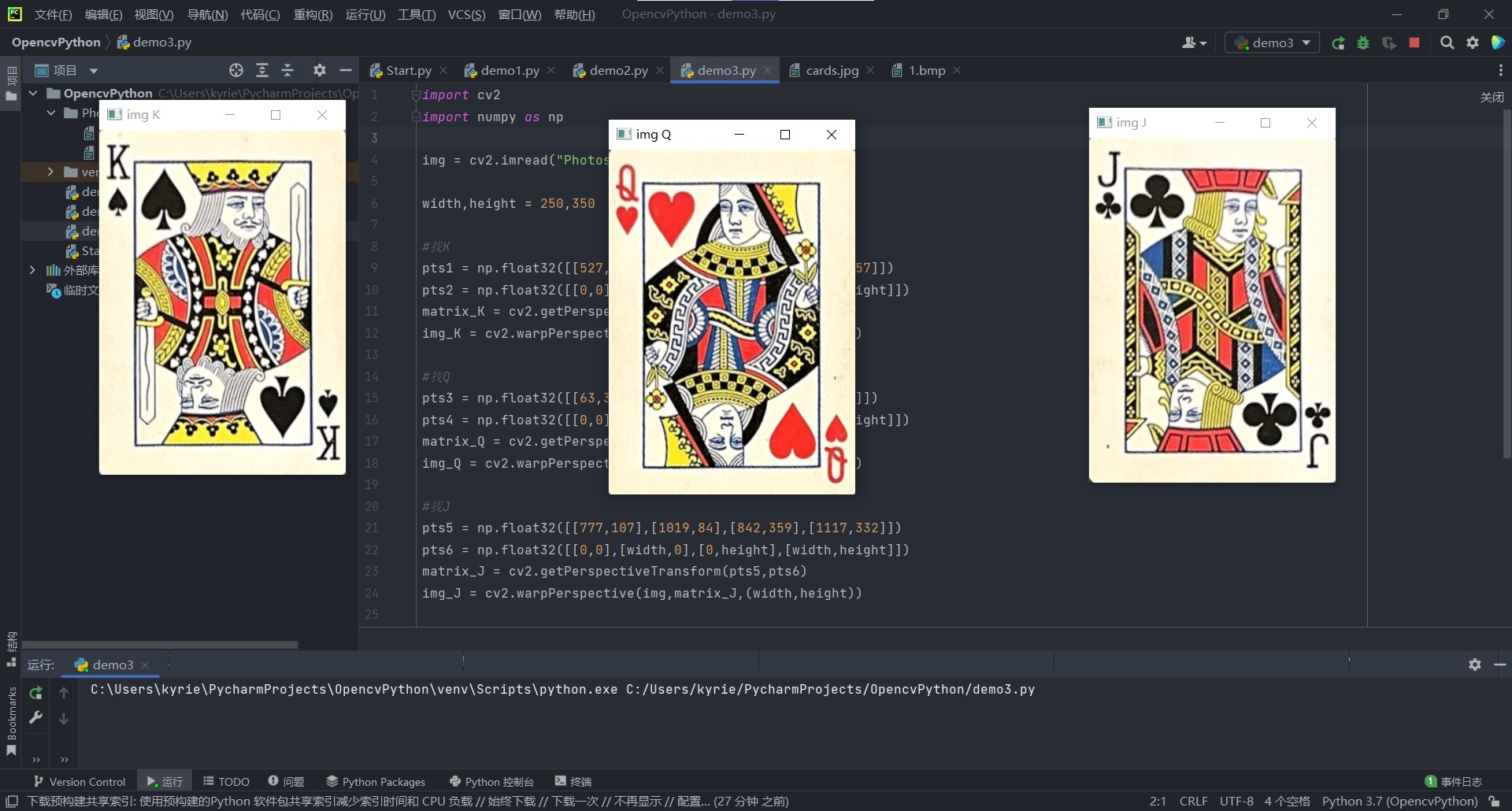Open the 编辑(E) menu

pyautogui.click(x=103, y=15)
